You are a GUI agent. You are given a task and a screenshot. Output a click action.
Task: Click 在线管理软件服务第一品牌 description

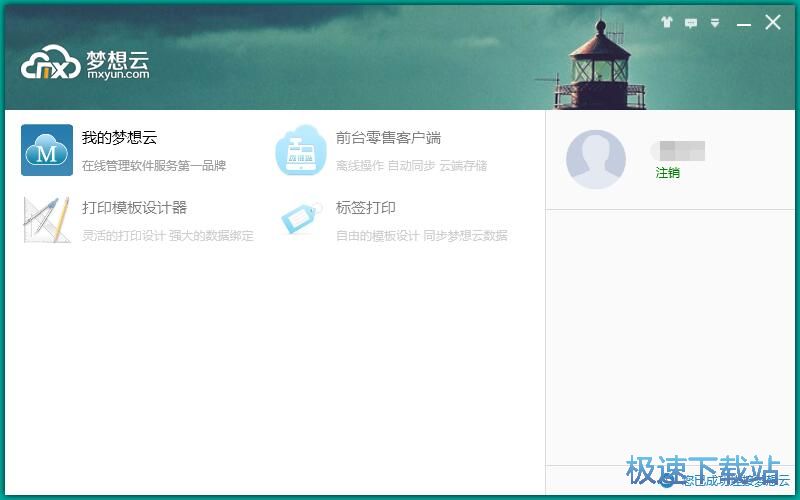point(154,166)
